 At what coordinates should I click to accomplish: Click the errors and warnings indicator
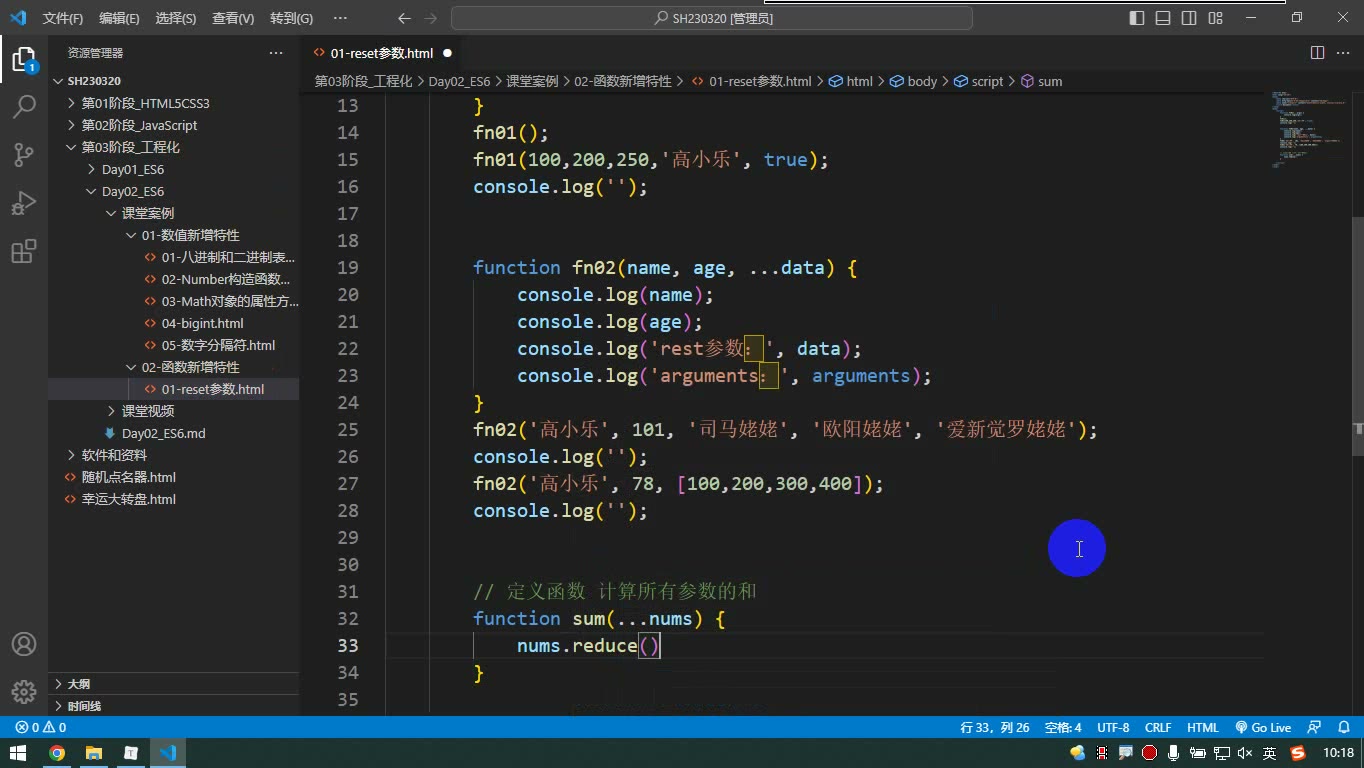(x=40, y=728)
